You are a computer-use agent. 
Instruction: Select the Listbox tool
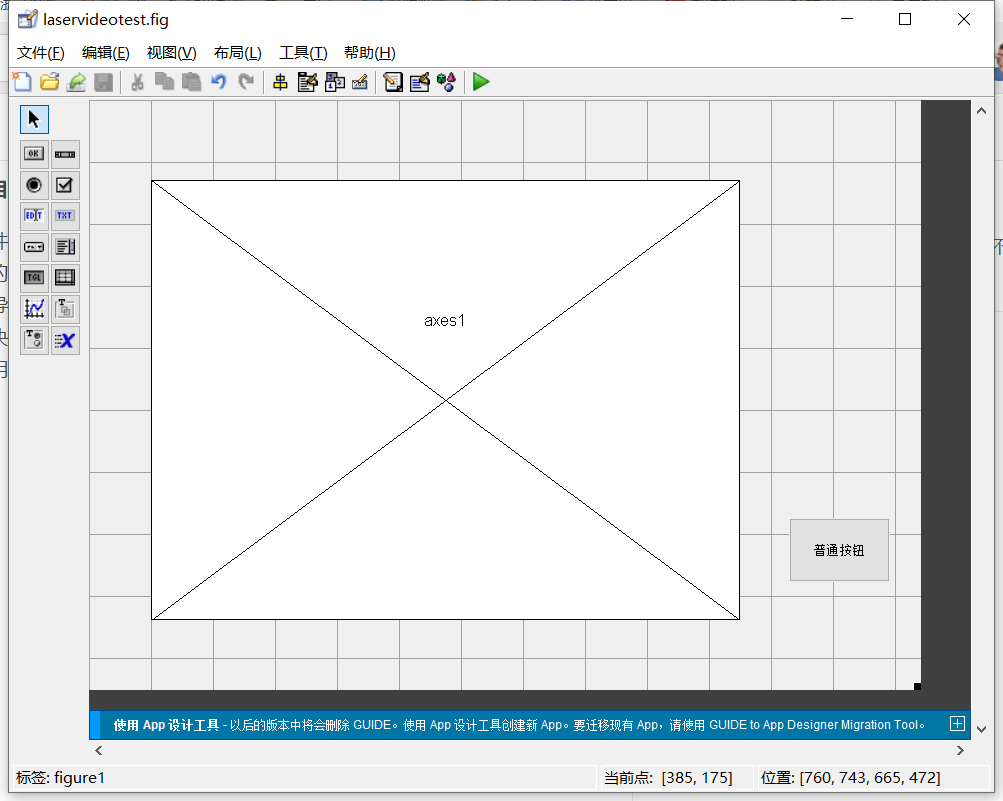tap(65, 246)
